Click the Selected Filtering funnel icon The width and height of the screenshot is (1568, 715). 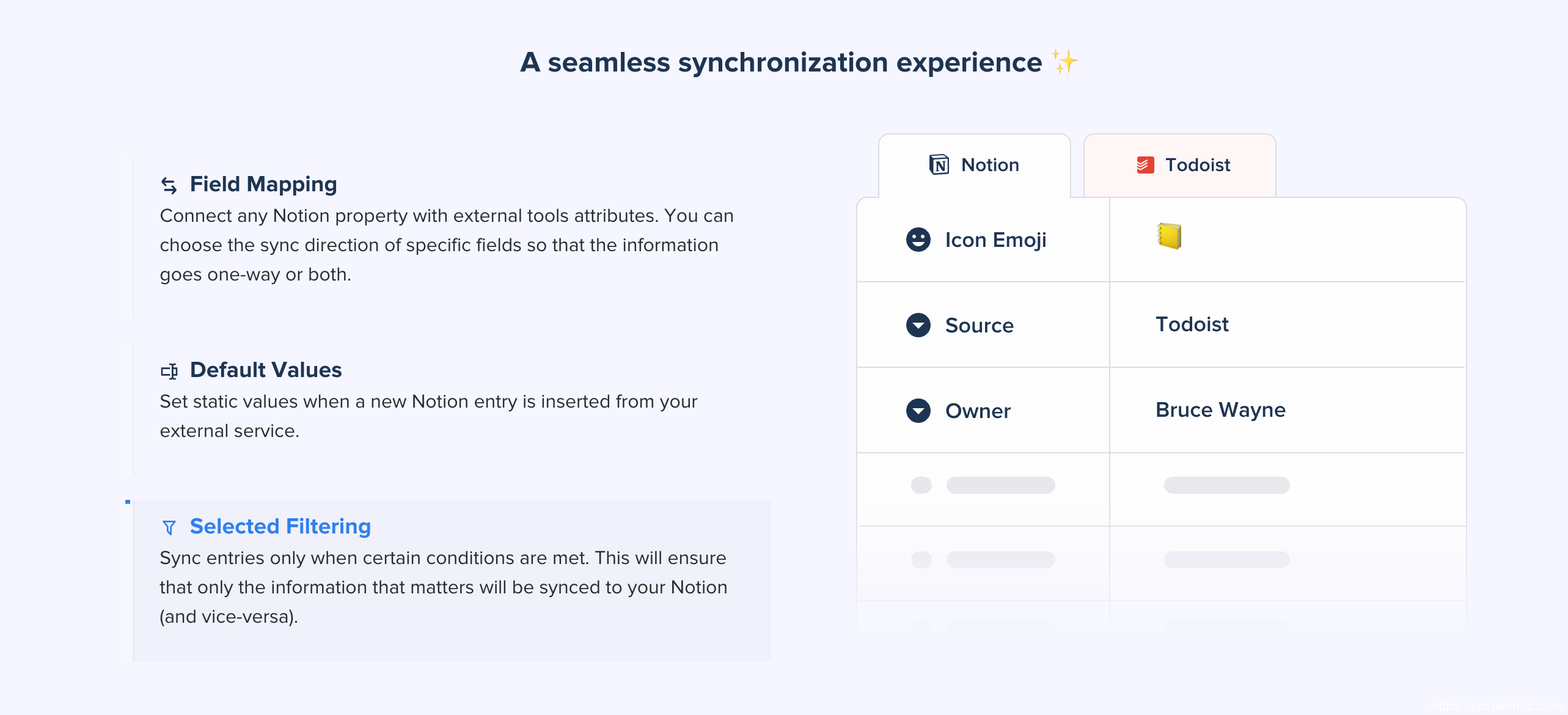pos(169,527)
